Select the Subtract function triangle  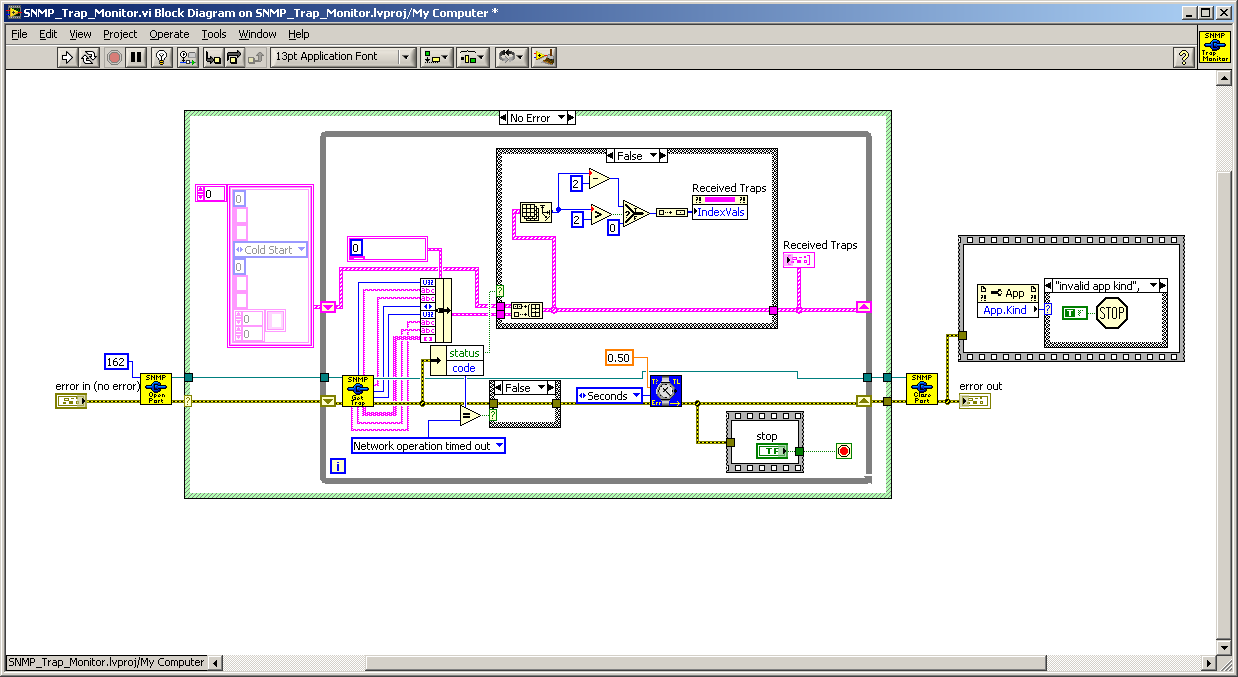point(599,179)
